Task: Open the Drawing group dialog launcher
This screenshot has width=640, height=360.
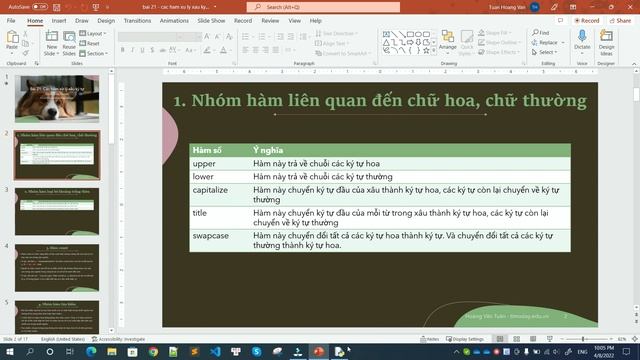Action: (x=524, y=63)
